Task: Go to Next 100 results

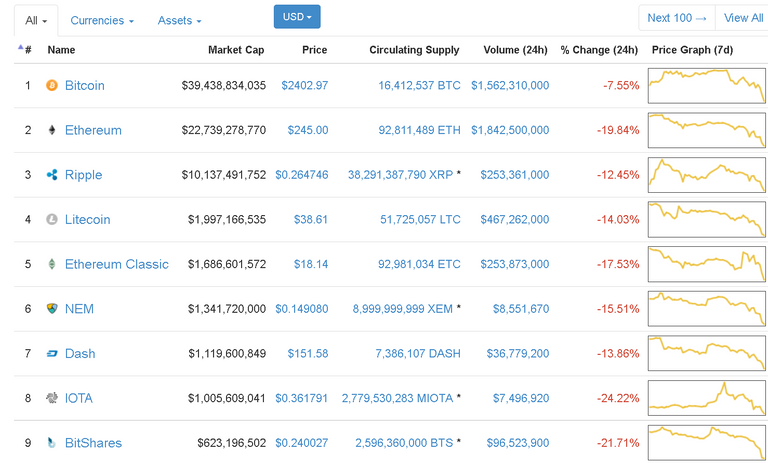Action: click(x=677, y=18)
